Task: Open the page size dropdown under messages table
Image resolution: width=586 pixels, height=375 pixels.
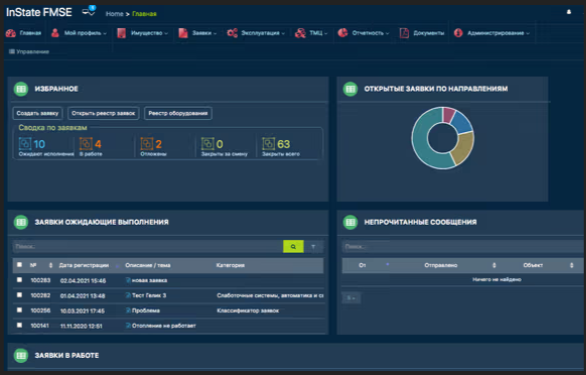Action: click(351, 298)
